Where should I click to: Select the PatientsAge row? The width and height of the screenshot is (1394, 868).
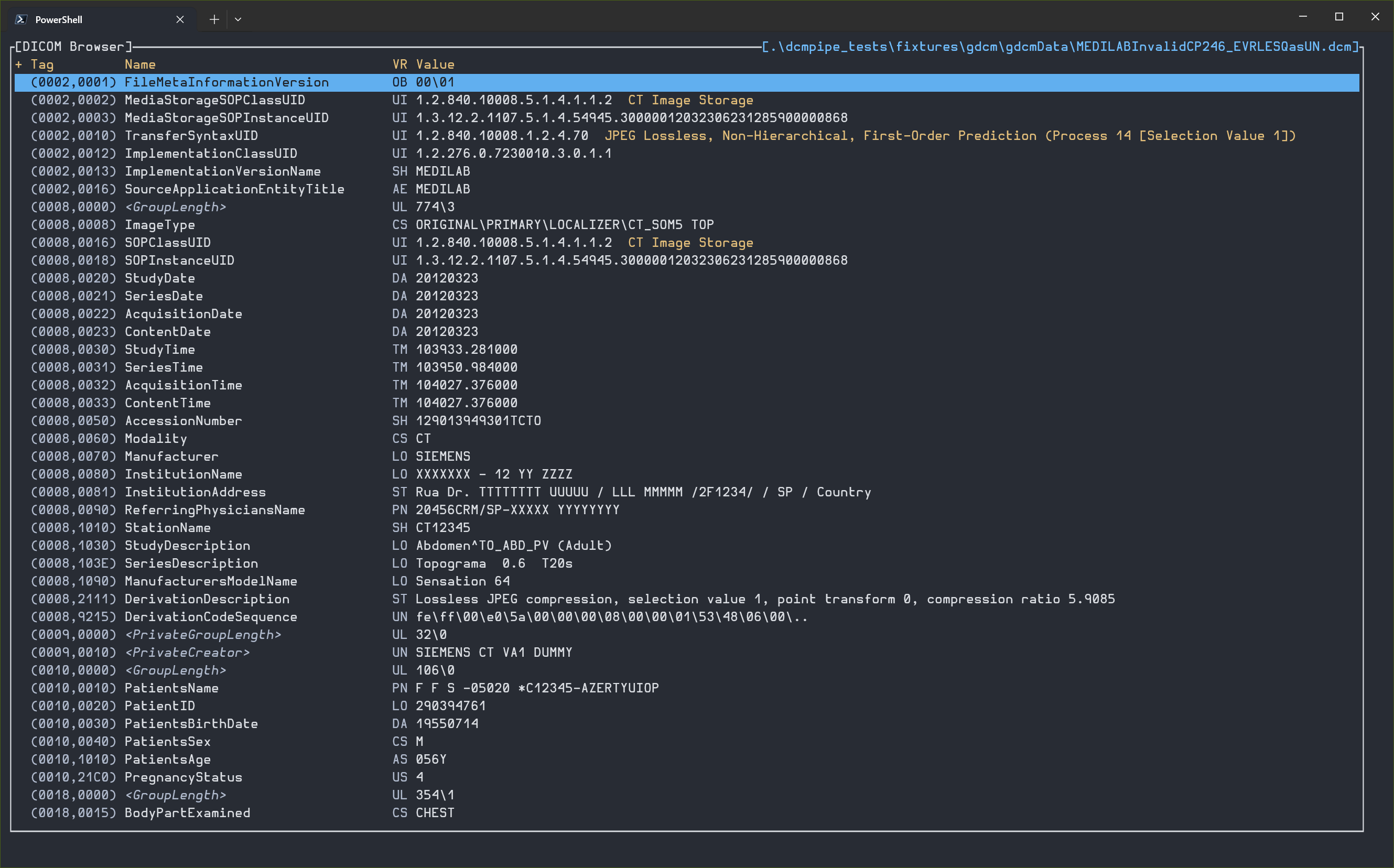coord(687,758)
